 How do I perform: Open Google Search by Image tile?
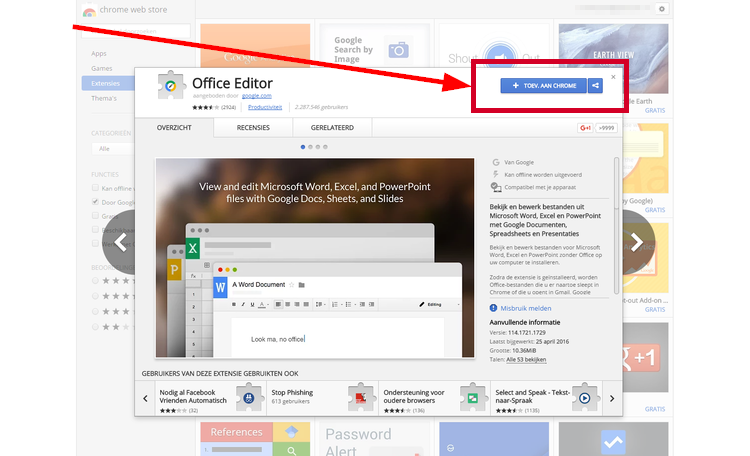[x=375, y=46]
